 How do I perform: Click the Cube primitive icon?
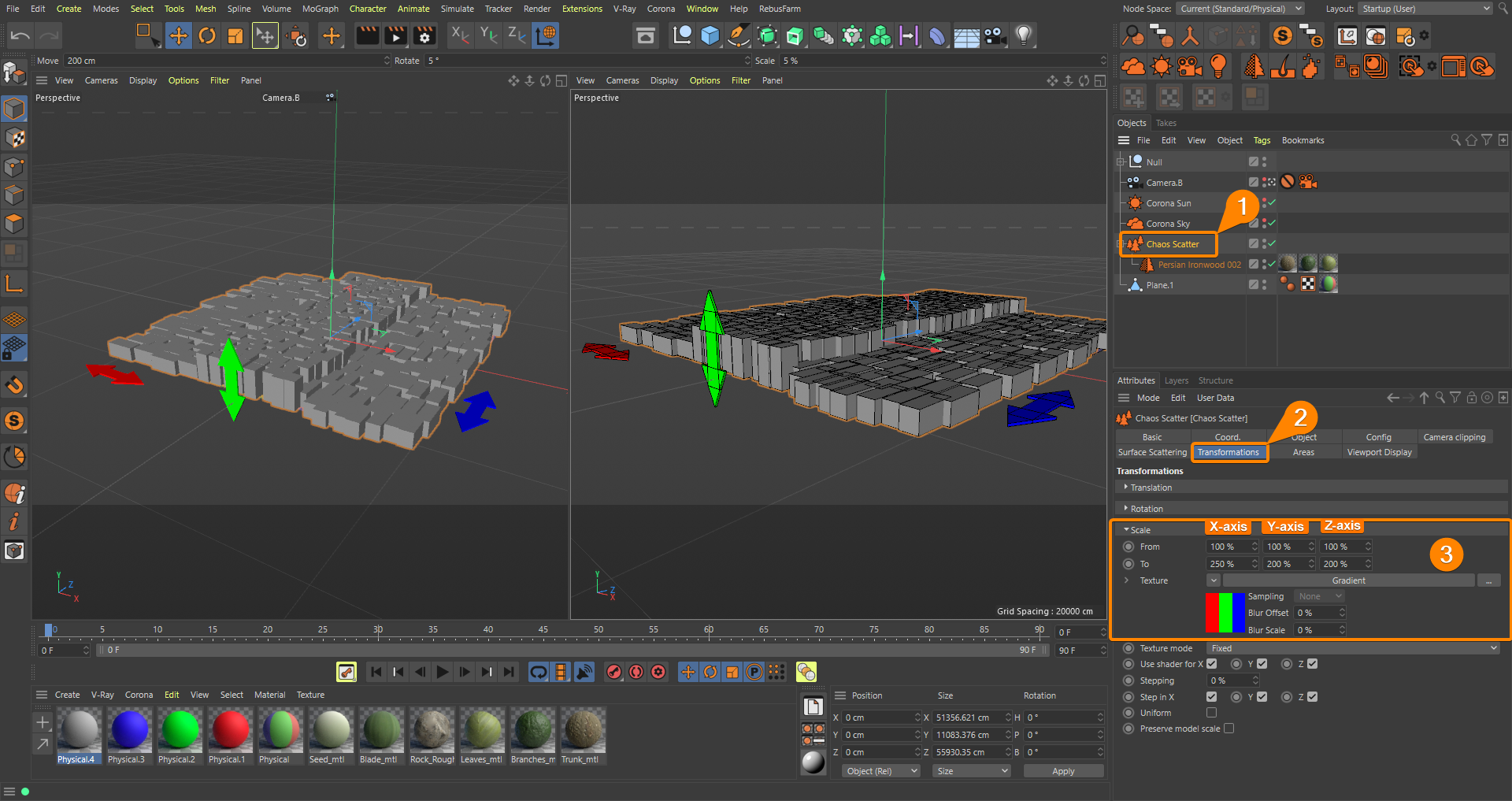(710, 35)
